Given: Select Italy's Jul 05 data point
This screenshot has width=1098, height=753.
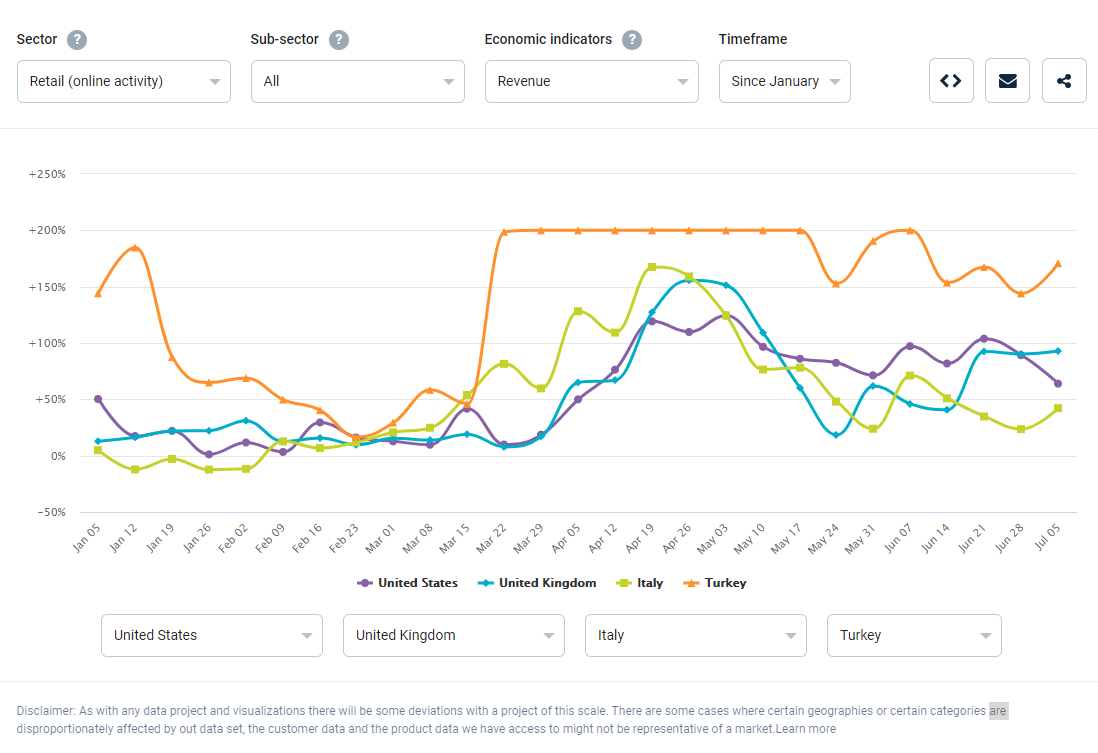Looking at the screenshot, I should point(1058,408).
